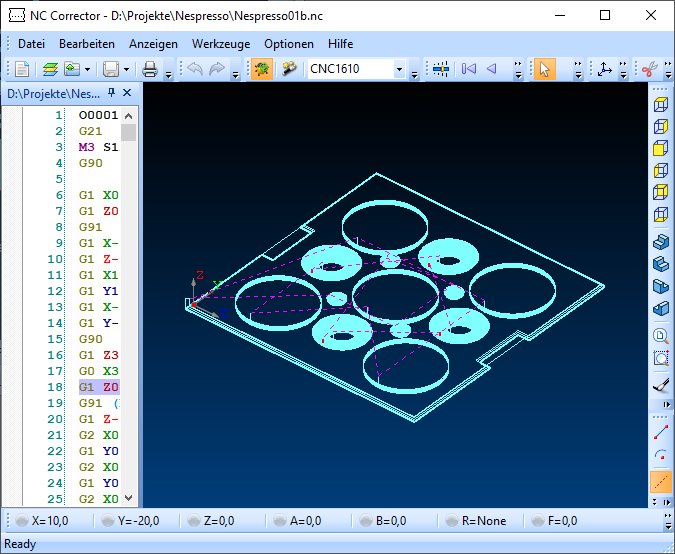
Task: Close the code editor panel
Action: tap(127, 93)
